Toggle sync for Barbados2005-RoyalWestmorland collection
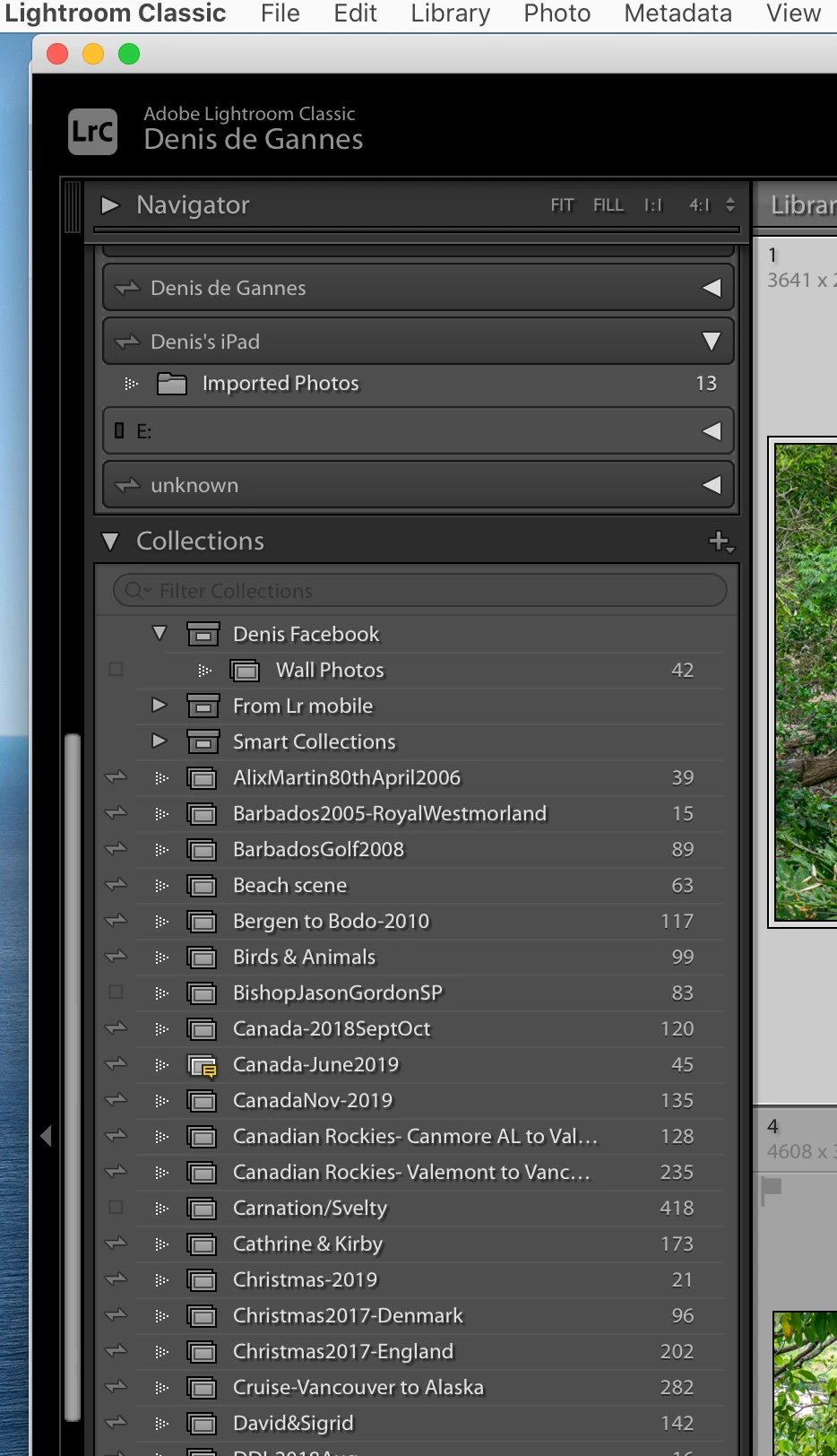 pyautogui.click(x=116, y=813)
